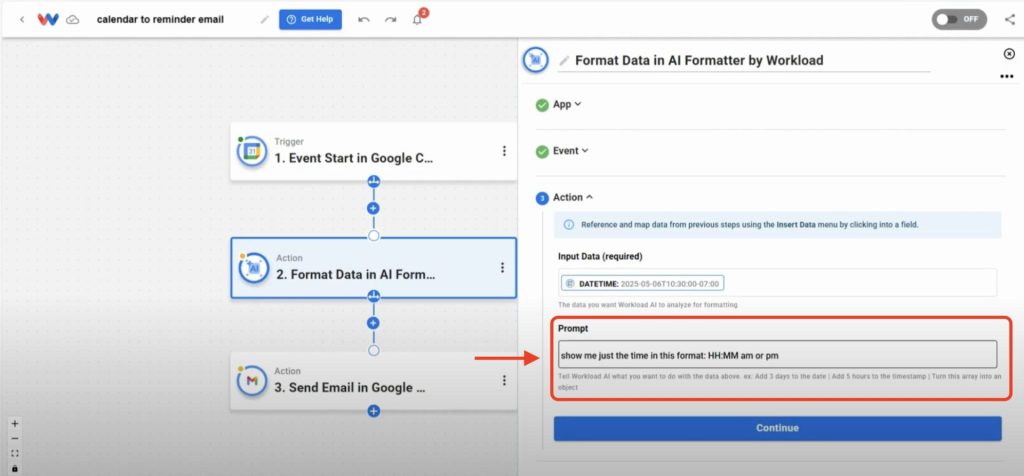Screen dimensions: 1024x476
Task: Edit workflow name with pencil icon
Action: [264, 20]
